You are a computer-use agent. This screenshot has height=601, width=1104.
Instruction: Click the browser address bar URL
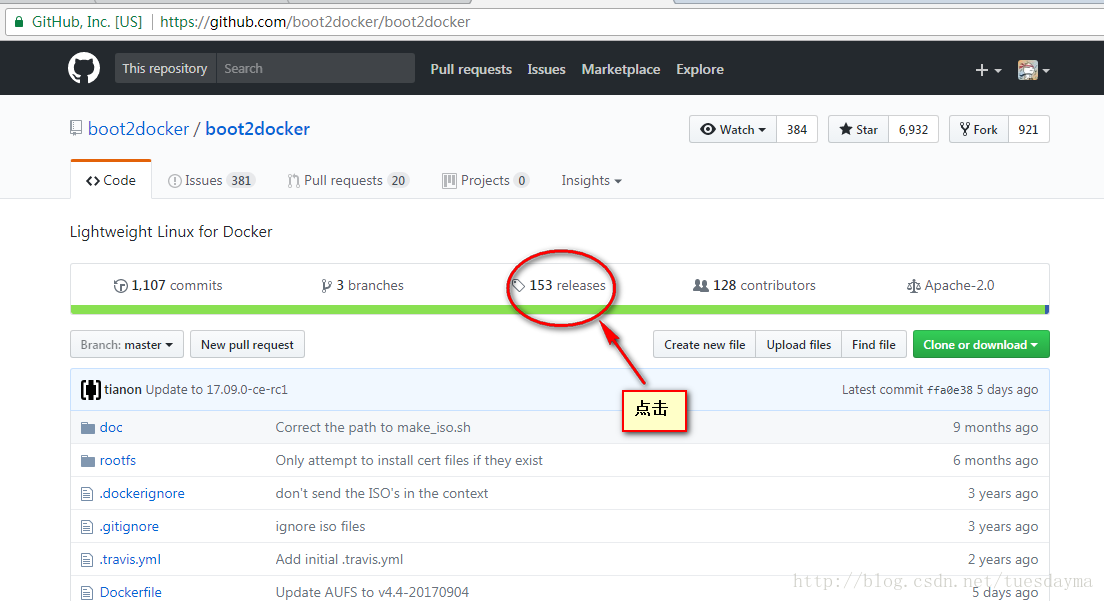pyautogui.click(x=315, y=22)
